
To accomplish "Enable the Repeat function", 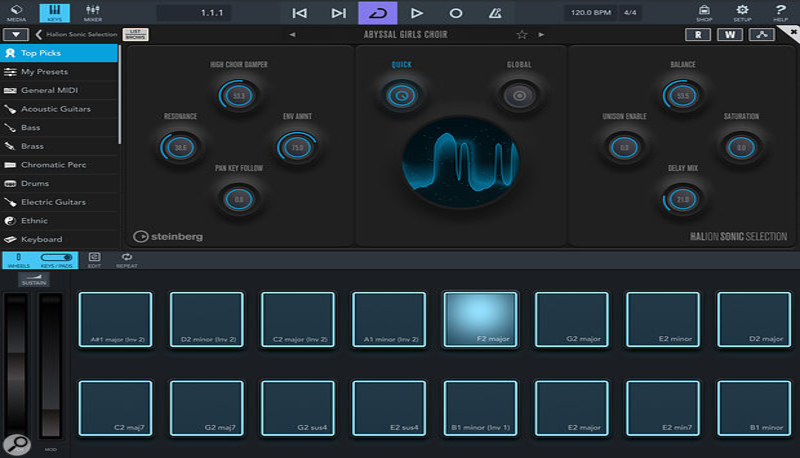I will pyautogui.click(x=127, y=260).
